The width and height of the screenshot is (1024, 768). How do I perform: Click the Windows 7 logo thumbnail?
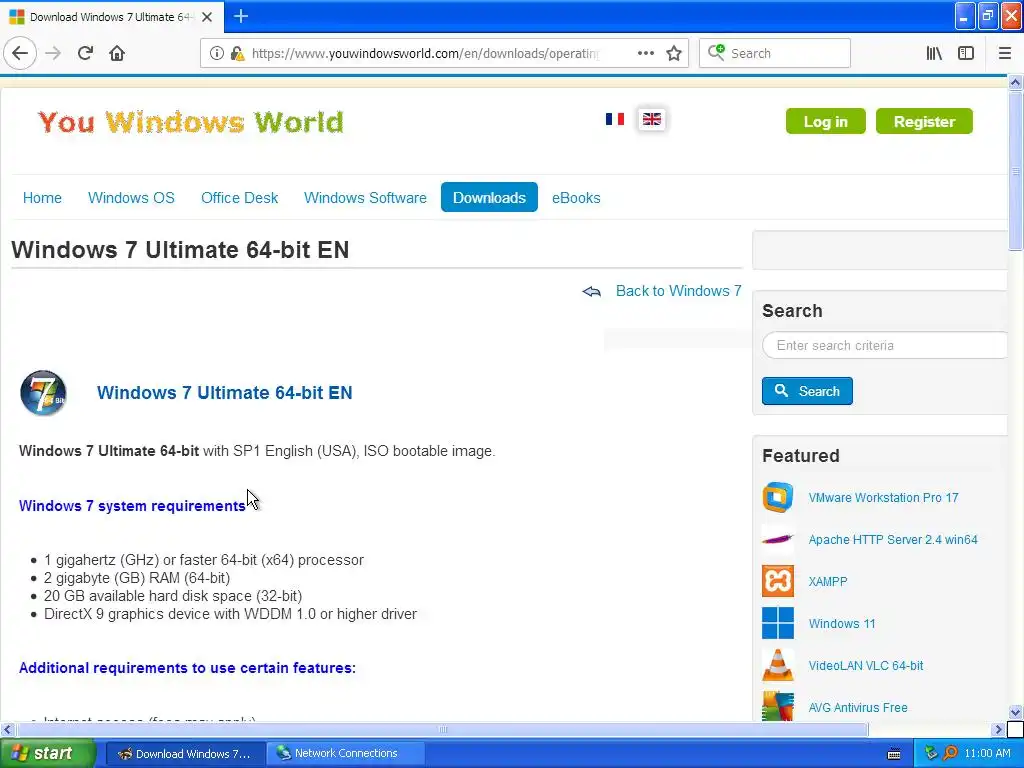click(x=43, y=392)
